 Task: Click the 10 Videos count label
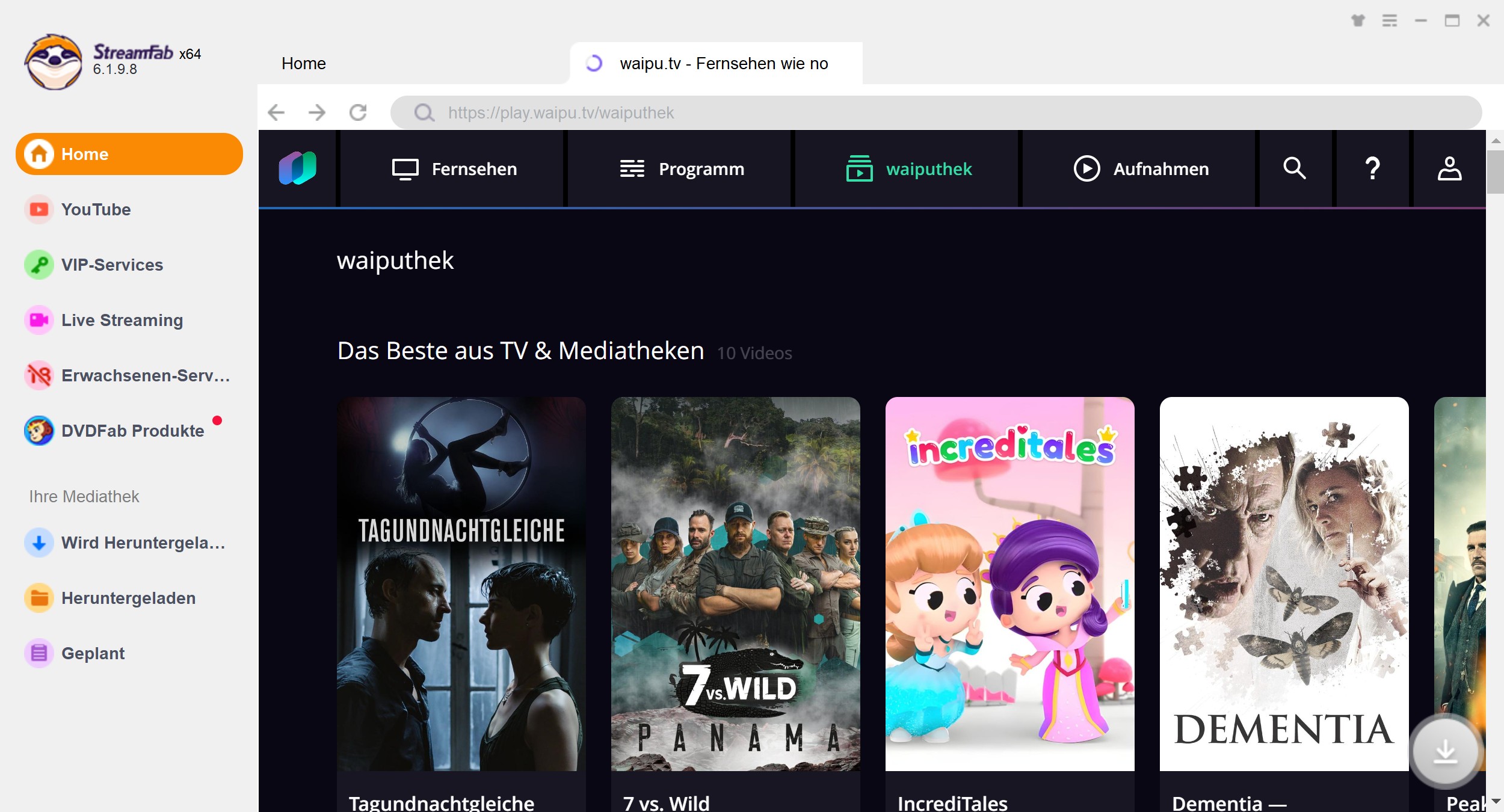[754, 353]
